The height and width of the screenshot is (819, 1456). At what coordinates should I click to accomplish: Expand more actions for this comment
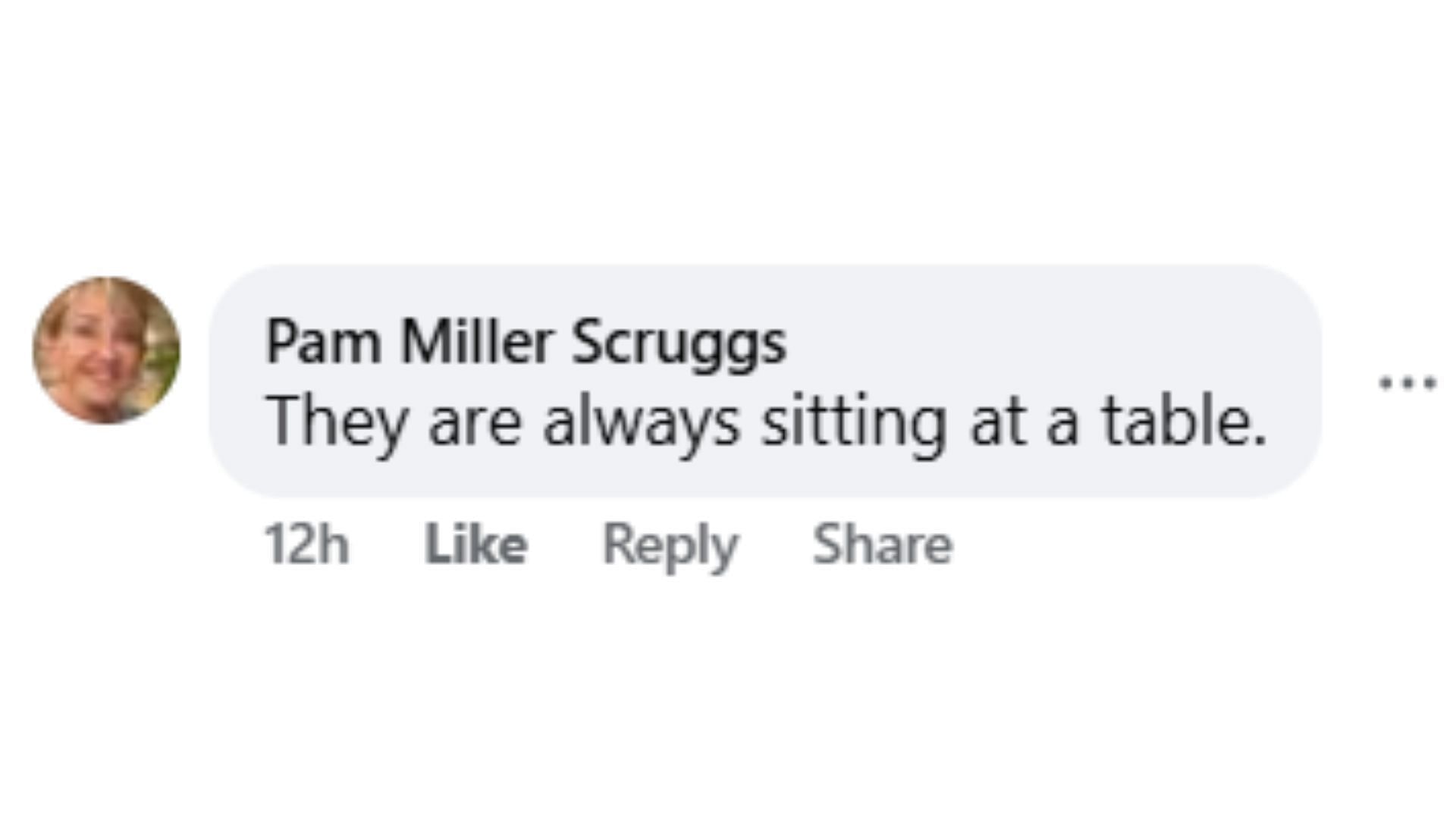tap(1407, 384)
